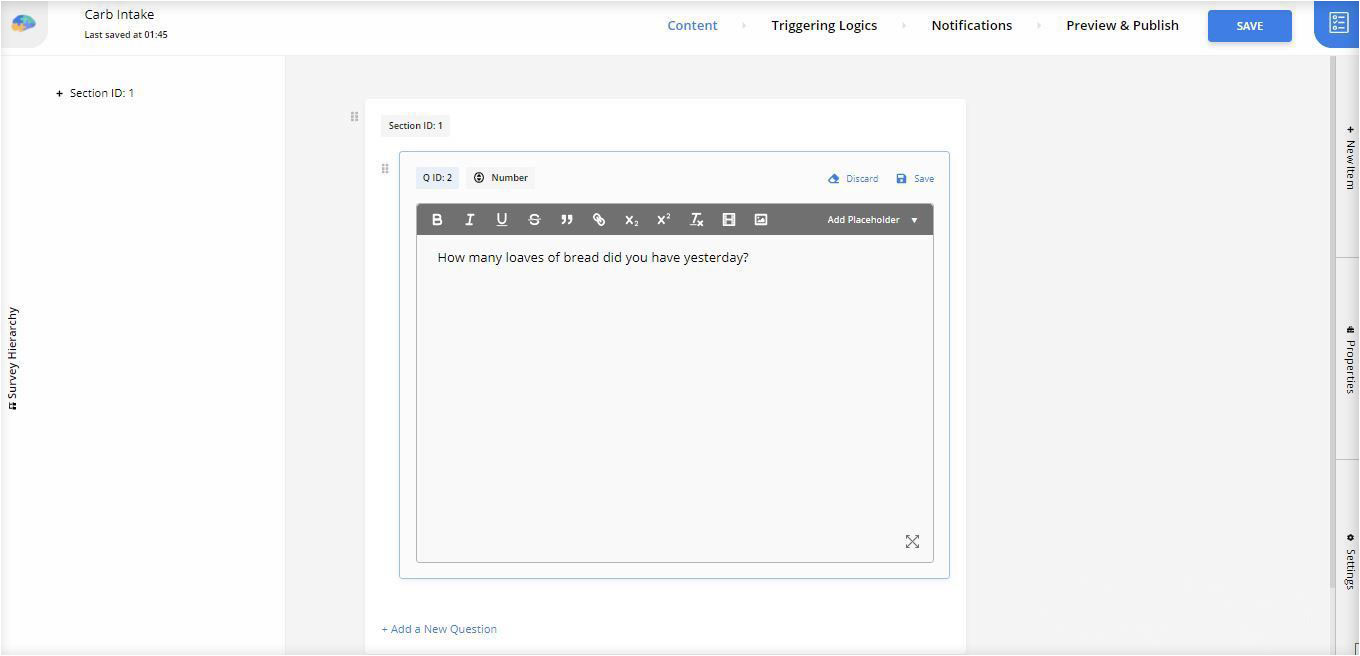Switch to the Triggering Logics tab
Image resolution: width=1360 pixels, height=656 pixels.
tap(823, 26)
